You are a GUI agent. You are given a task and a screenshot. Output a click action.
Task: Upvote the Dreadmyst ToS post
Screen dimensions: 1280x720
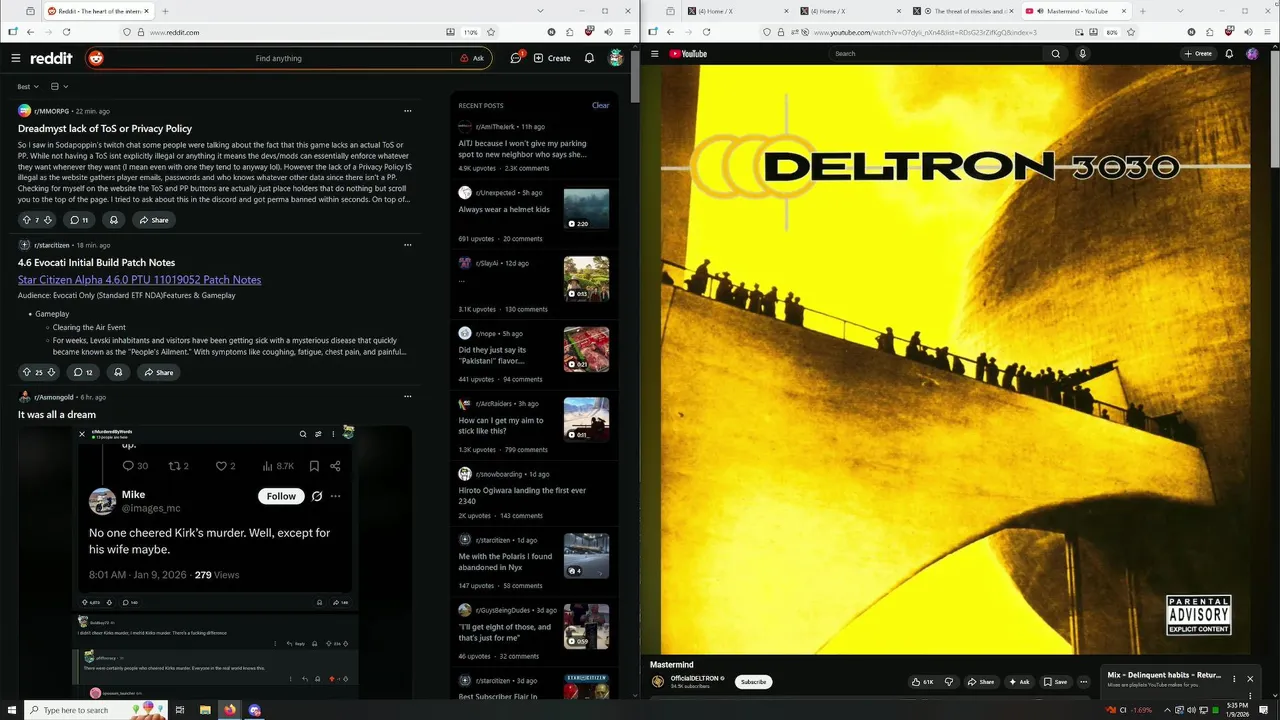pyautogui.click(x=27, y=220)
